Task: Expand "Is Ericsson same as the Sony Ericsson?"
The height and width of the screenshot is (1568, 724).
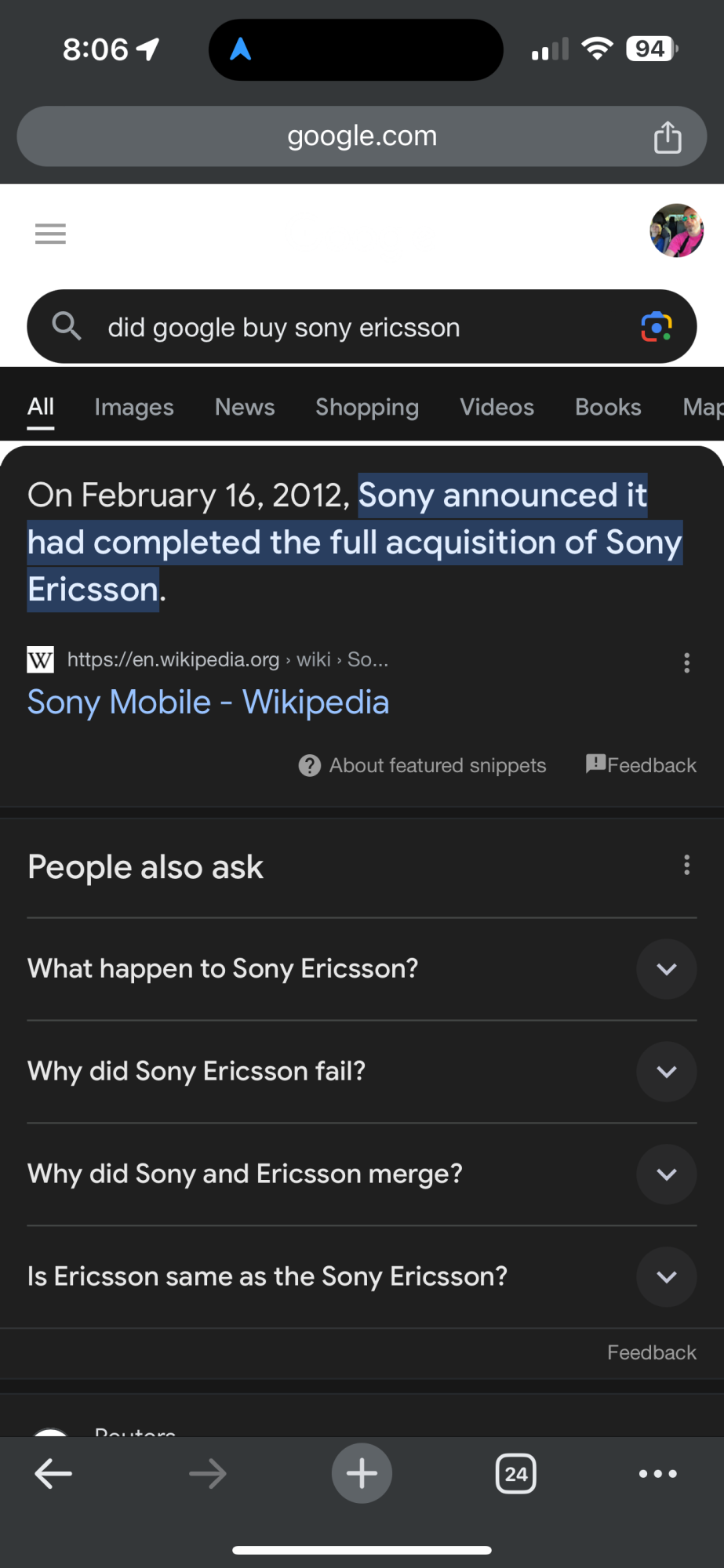Action: click(666, 1277)
